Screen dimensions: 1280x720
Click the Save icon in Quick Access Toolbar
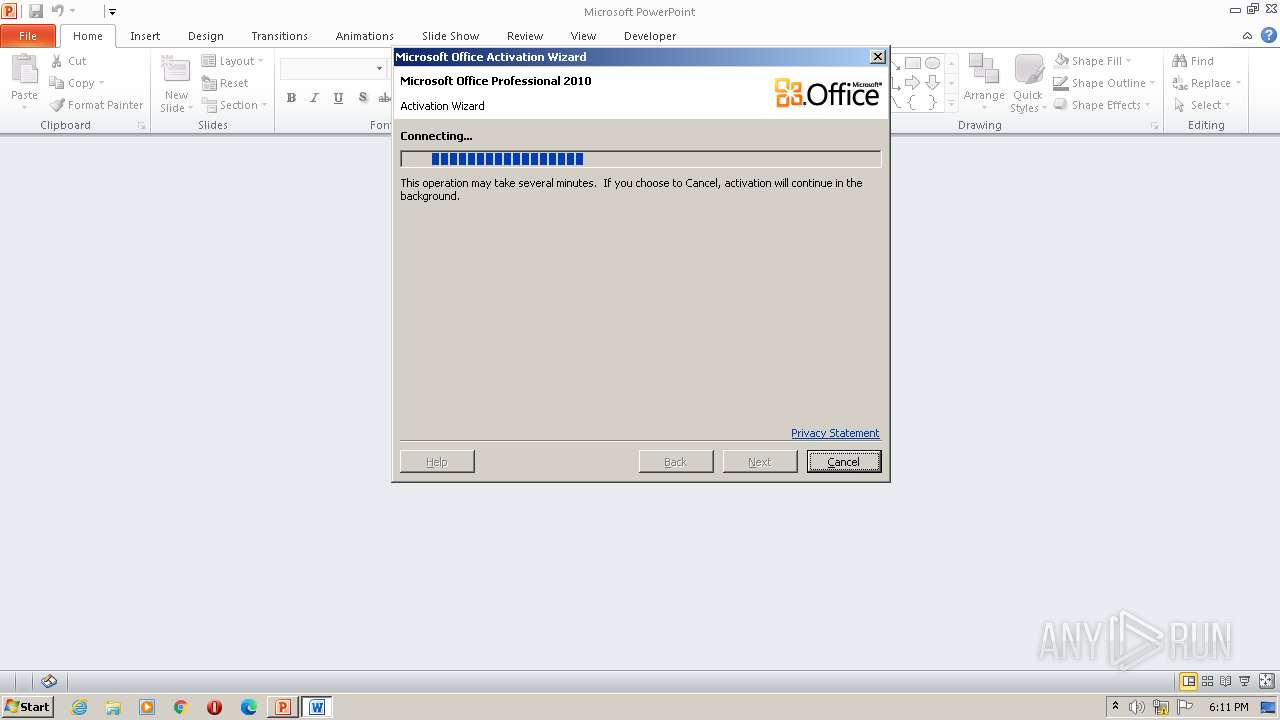(36, 11)
